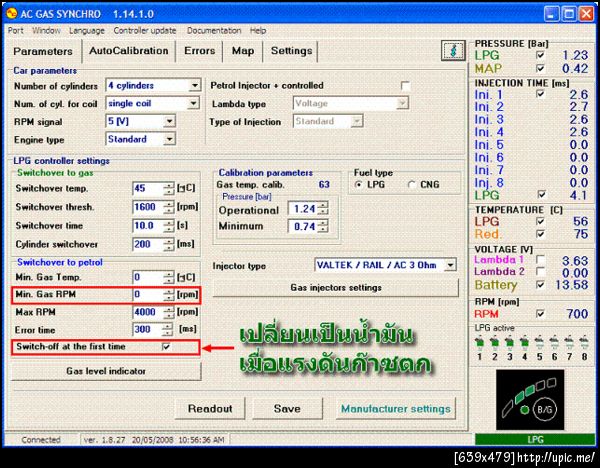600x468 pixels.
Task: Click the B/G fuel switch button image
Action: 545,409
